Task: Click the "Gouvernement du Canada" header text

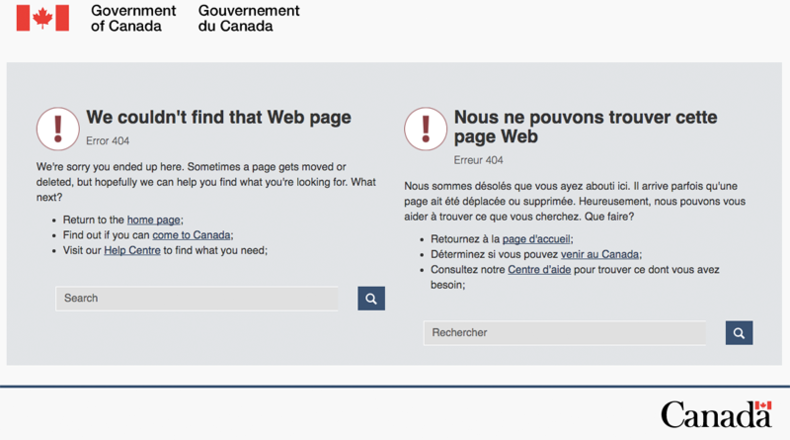Action: click(x=249, y=18)
